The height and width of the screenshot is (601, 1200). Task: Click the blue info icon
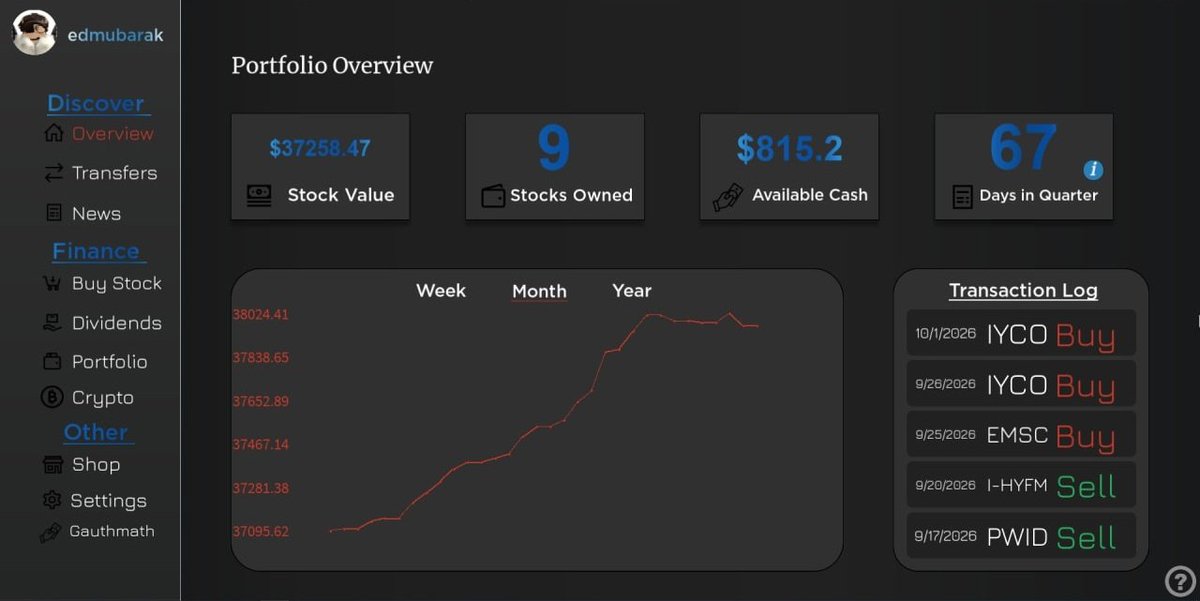tap(1093, 170)
